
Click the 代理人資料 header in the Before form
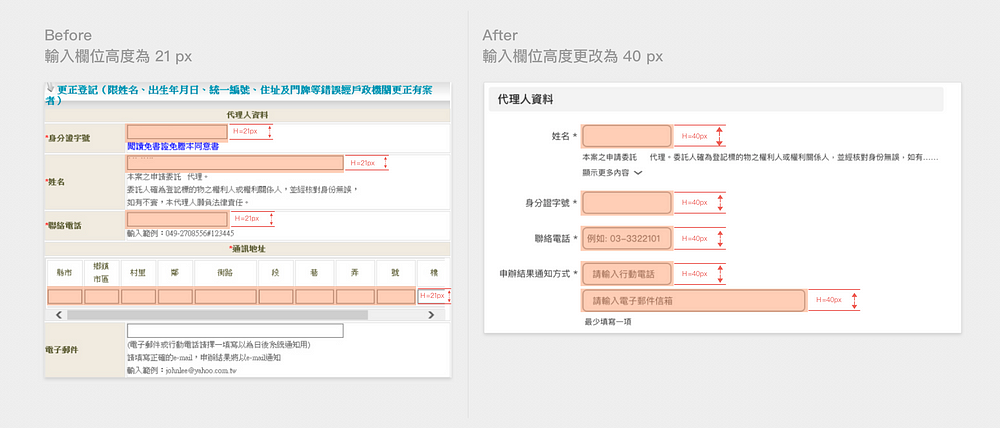coord(247,115)
